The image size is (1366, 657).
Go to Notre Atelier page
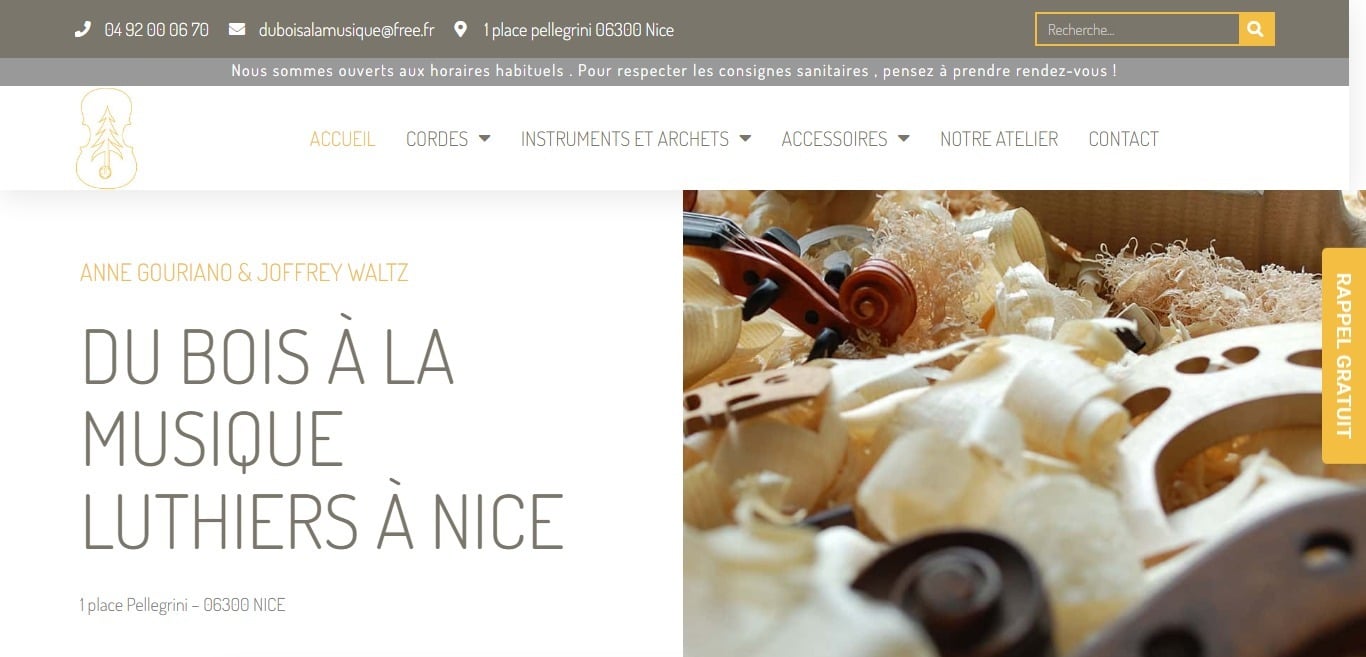(x=999, y=139)
